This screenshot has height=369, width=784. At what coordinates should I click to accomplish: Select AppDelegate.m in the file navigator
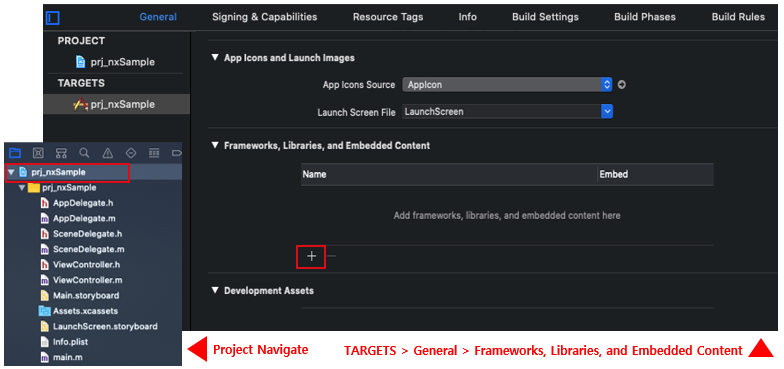click(x=84, y=218)
